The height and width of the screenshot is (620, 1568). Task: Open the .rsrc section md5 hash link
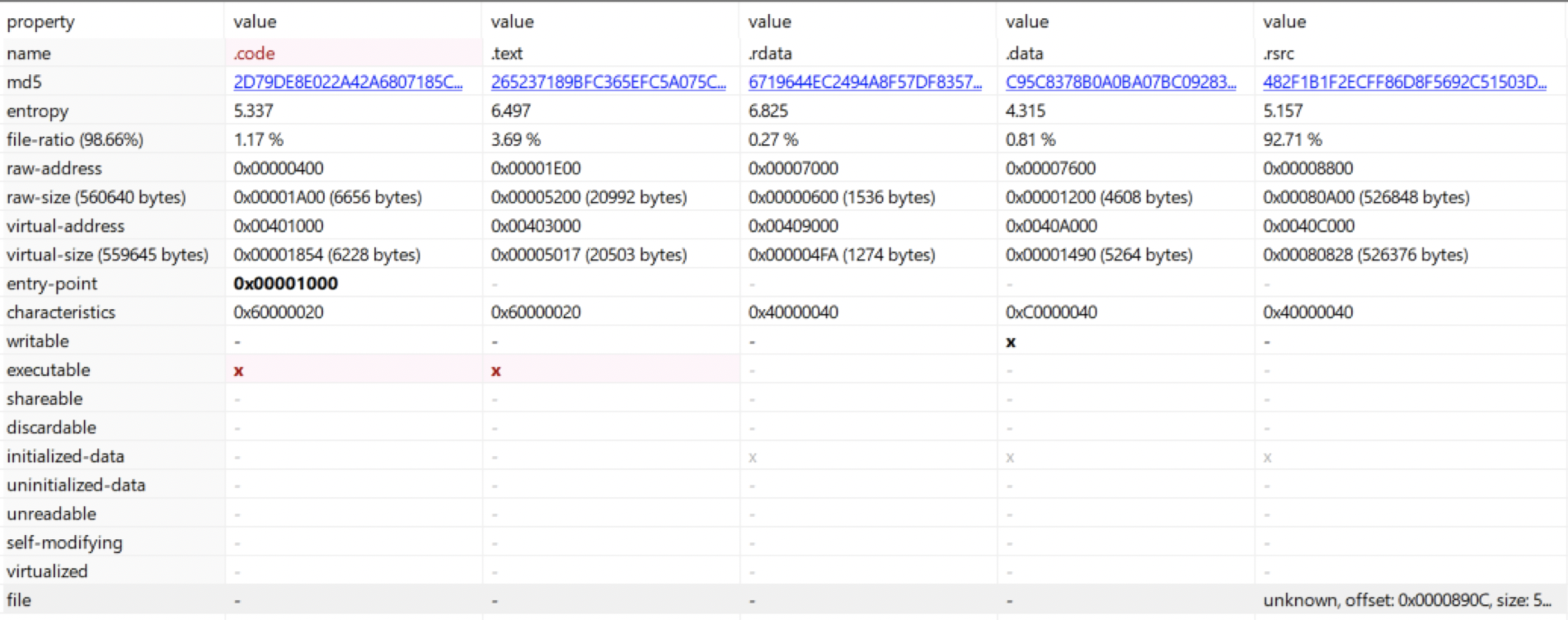click(x=1405, y=82)
